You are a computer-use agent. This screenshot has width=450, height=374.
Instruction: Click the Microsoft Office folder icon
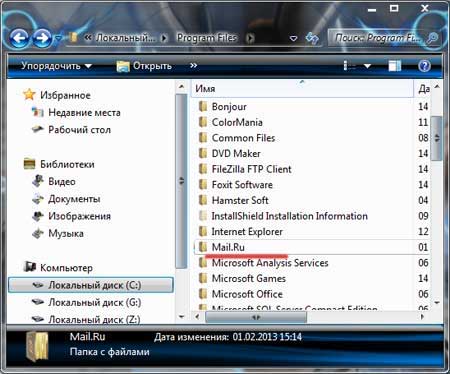pos(203,294)
